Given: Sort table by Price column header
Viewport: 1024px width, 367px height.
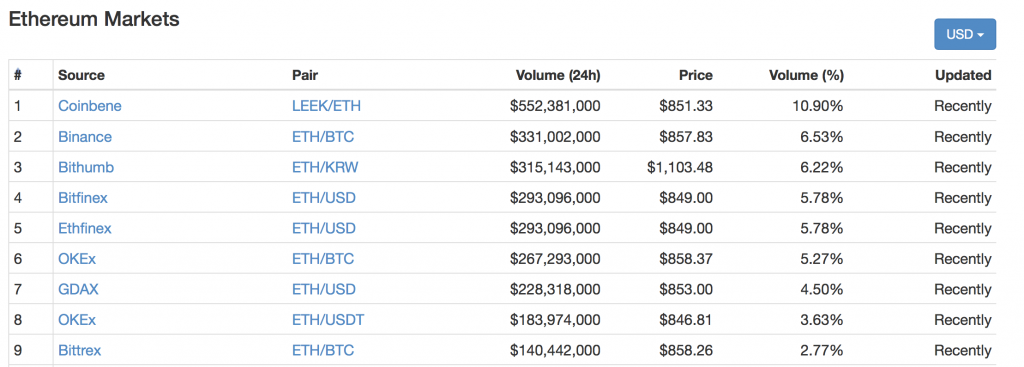Looking at the screenshot, I should coord(696,75).
